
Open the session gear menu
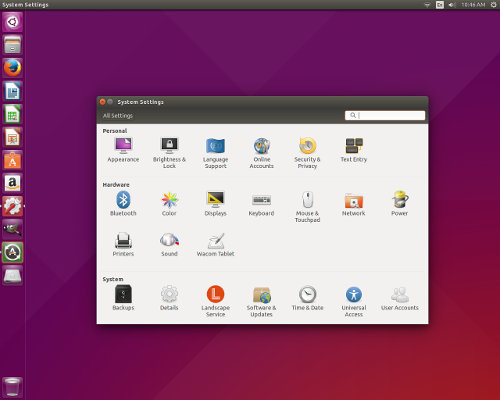[x=494, y=5]
